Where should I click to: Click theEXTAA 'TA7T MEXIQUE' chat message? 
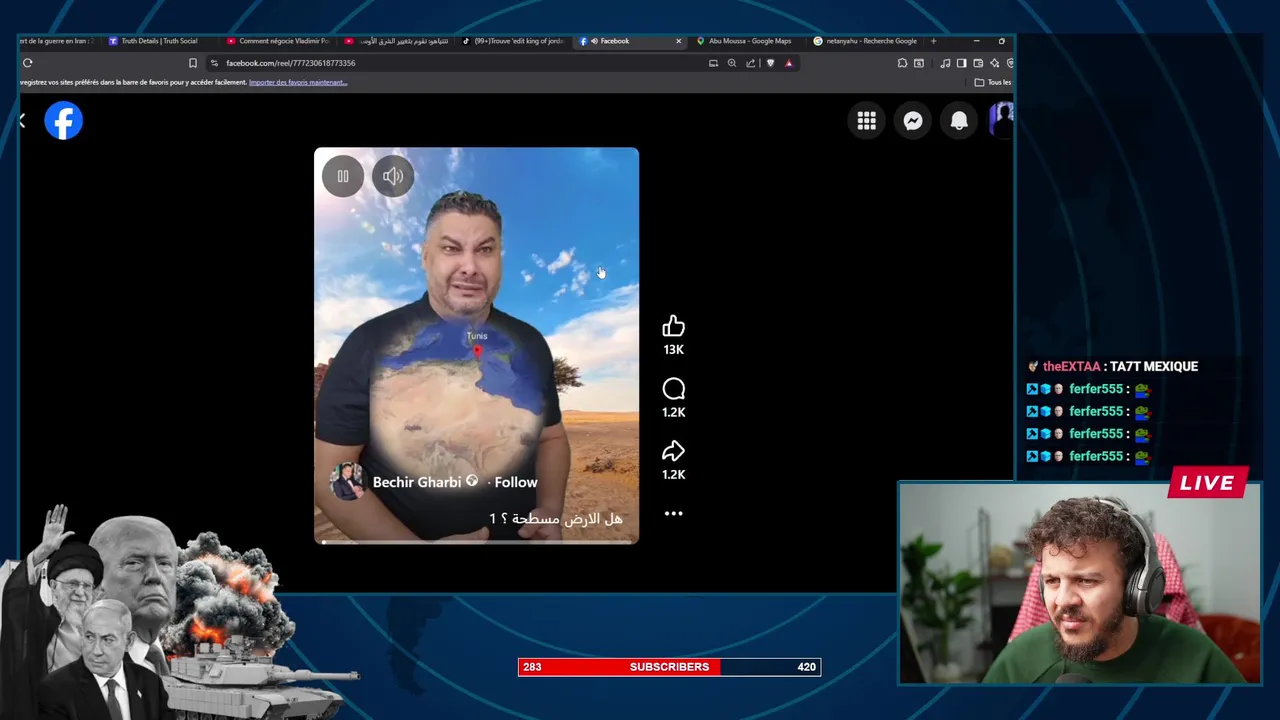1112,366
